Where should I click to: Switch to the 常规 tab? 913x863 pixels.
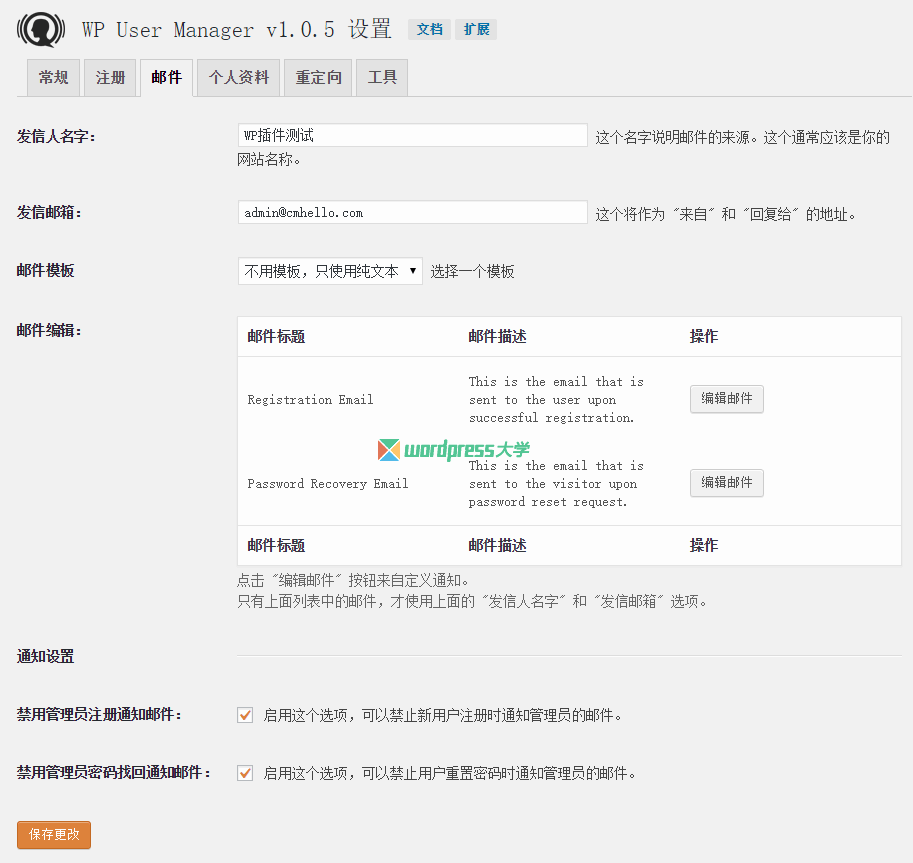pyautogui.click(x=52, y=76)
